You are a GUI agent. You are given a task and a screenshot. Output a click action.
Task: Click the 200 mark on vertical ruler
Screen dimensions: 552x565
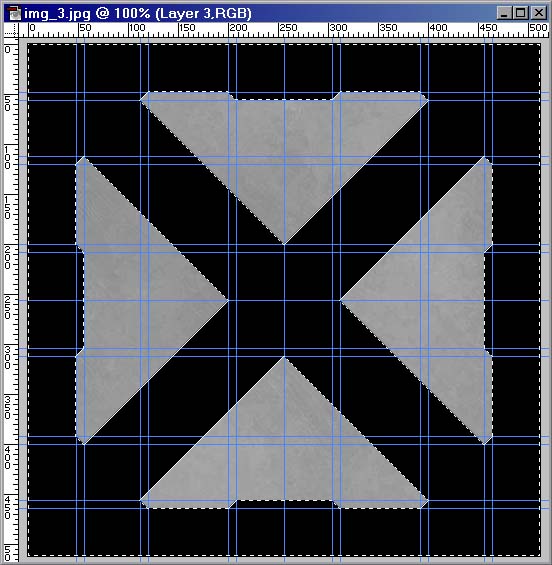point(7,257)
